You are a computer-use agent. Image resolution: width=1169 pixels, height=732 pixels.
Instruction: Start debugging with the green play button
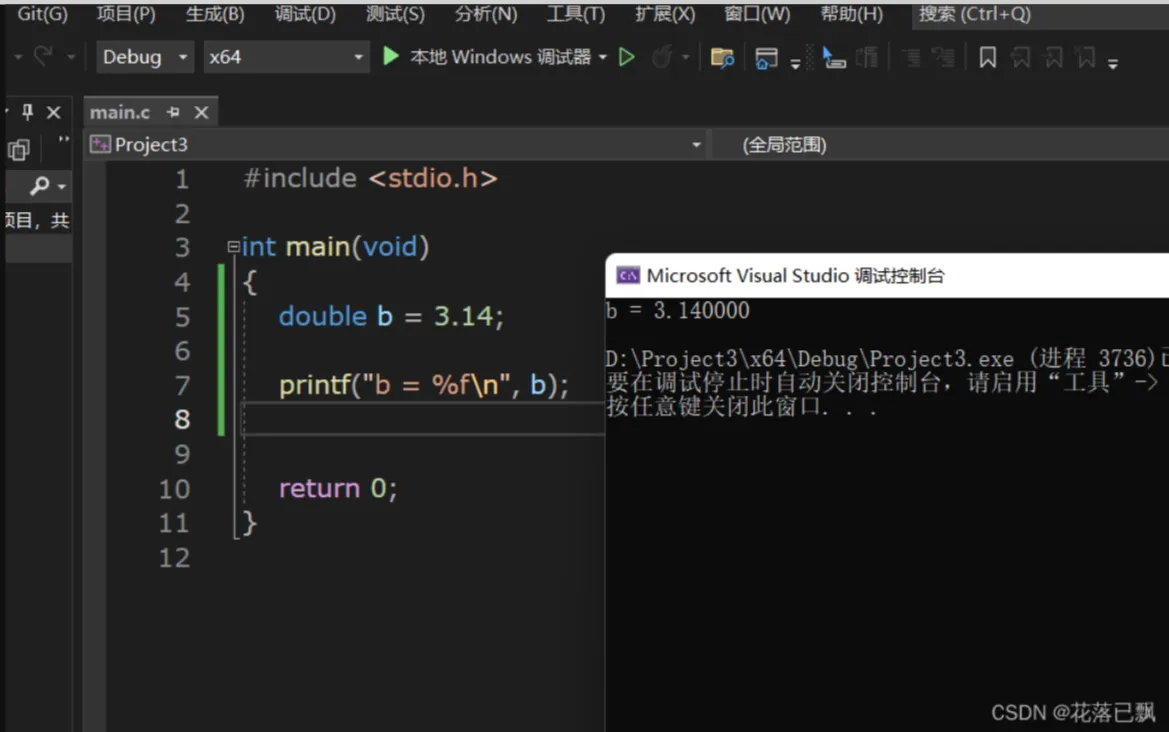[x=391, y=57]
